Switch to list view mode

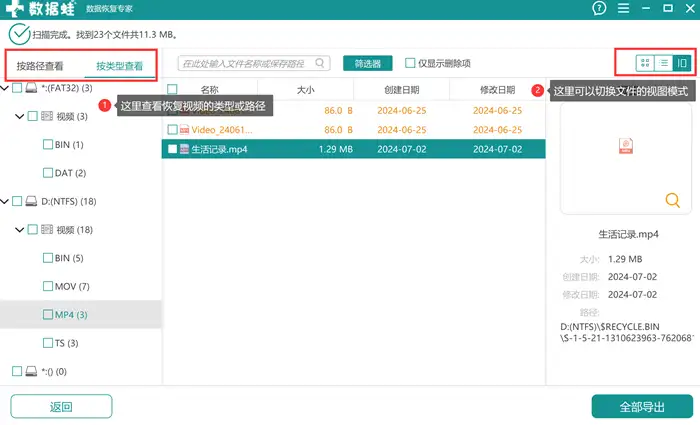pyautogui.click(x=663, y=63)
